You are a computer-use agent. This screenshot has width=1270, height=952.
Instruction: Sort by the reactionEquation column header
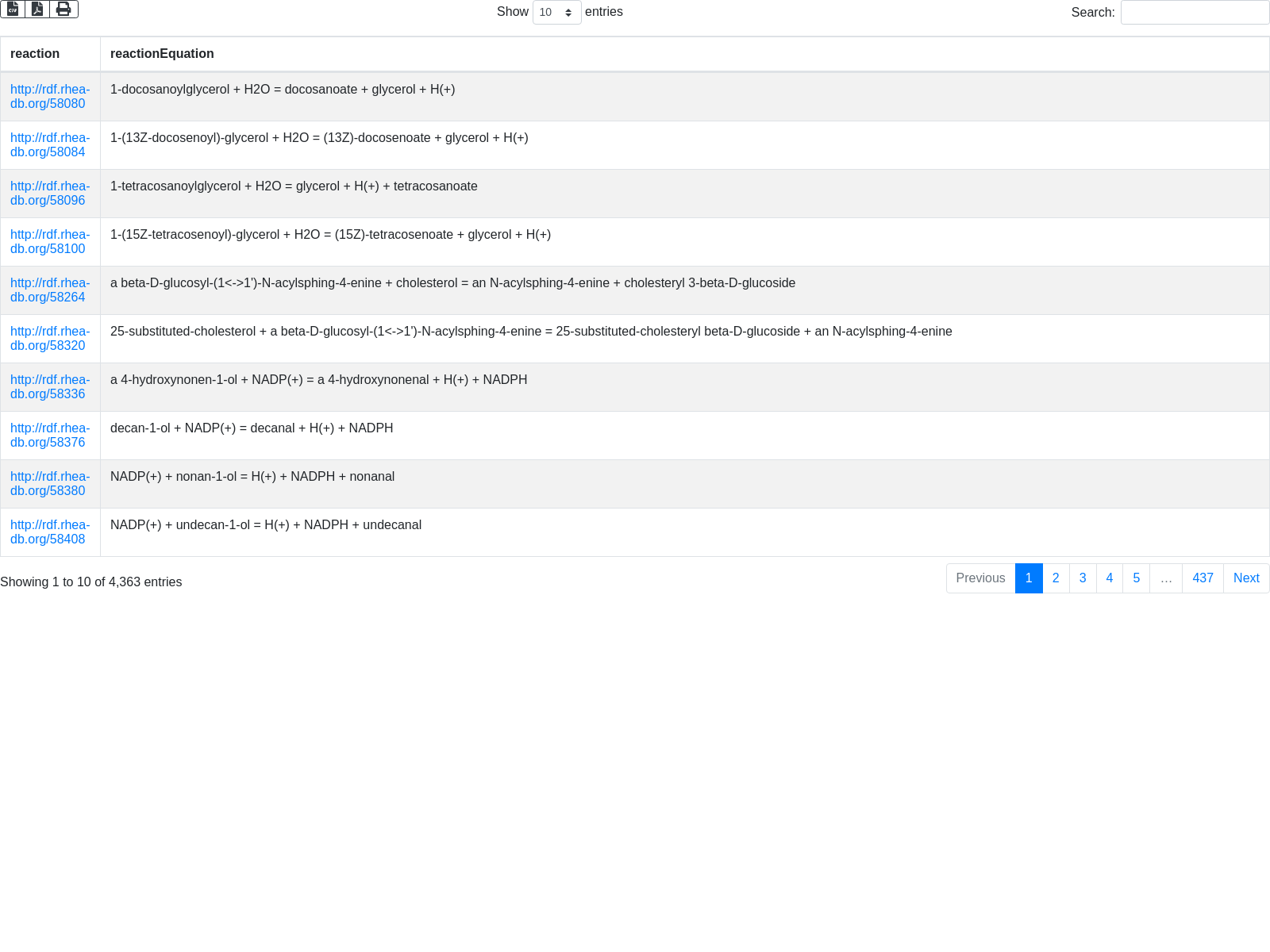pos(162,54)
